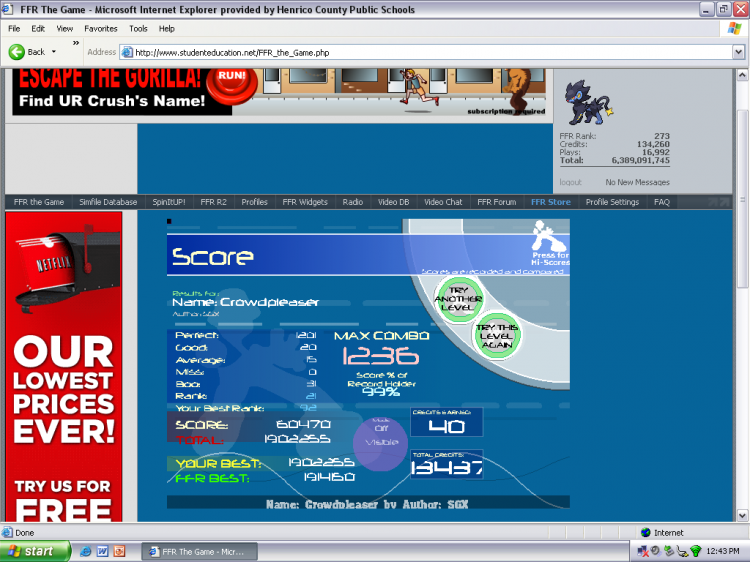Open the FFR R2 nav item
Viewport: 750px width, 562px height.
pos(213,202)
